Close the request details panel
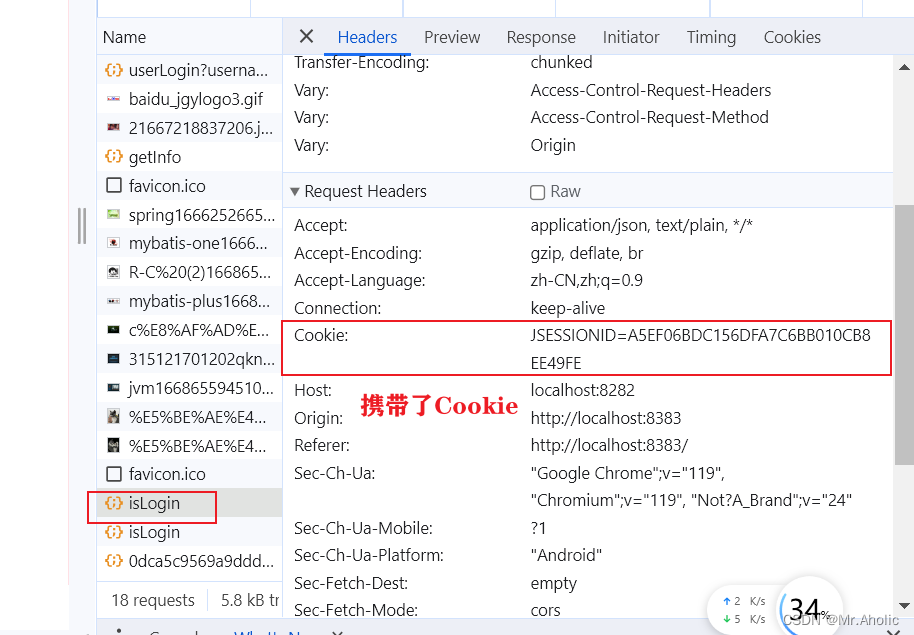This screenshot has width=914, height=635. pos(306,36)
